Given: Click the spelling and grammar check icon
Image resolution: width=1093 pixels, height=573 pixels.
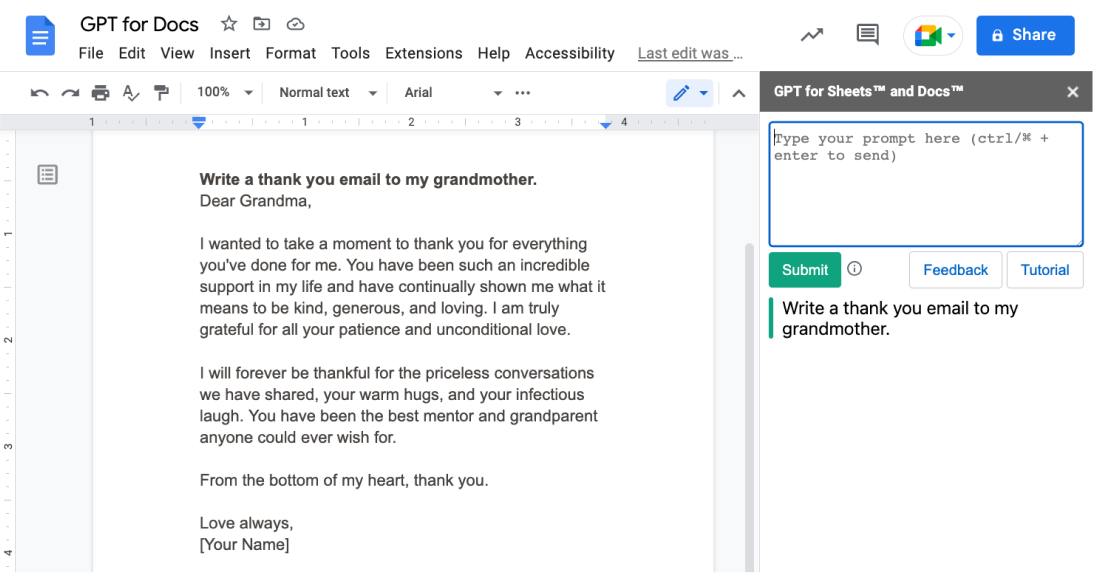Looking at the screenshot, I should pos(131,93).
